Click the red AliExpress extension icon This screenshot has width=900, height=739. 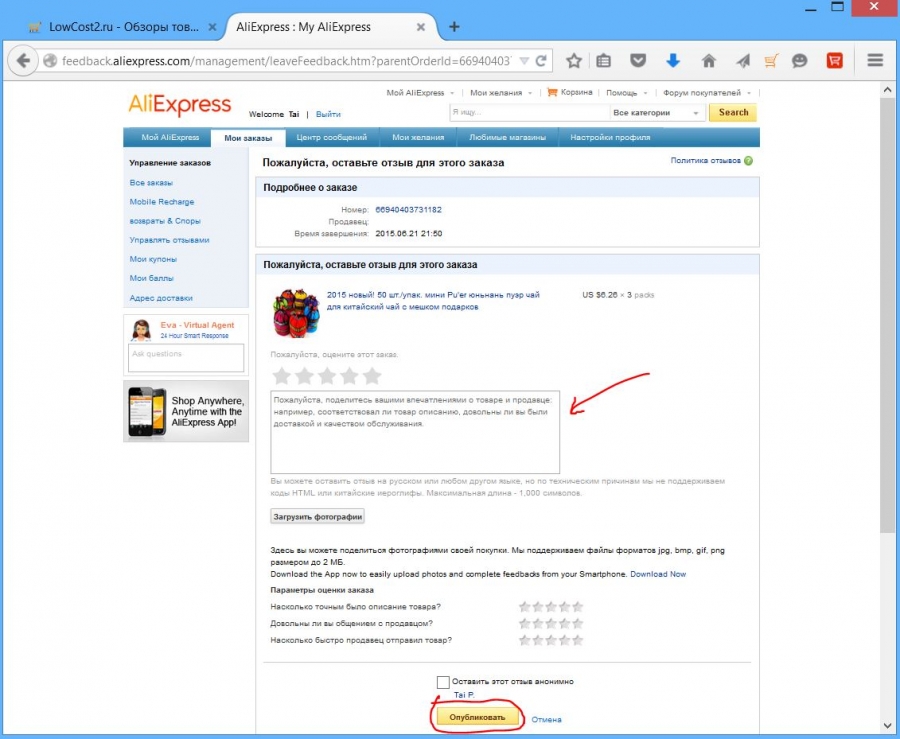click(x=835, y=60)
